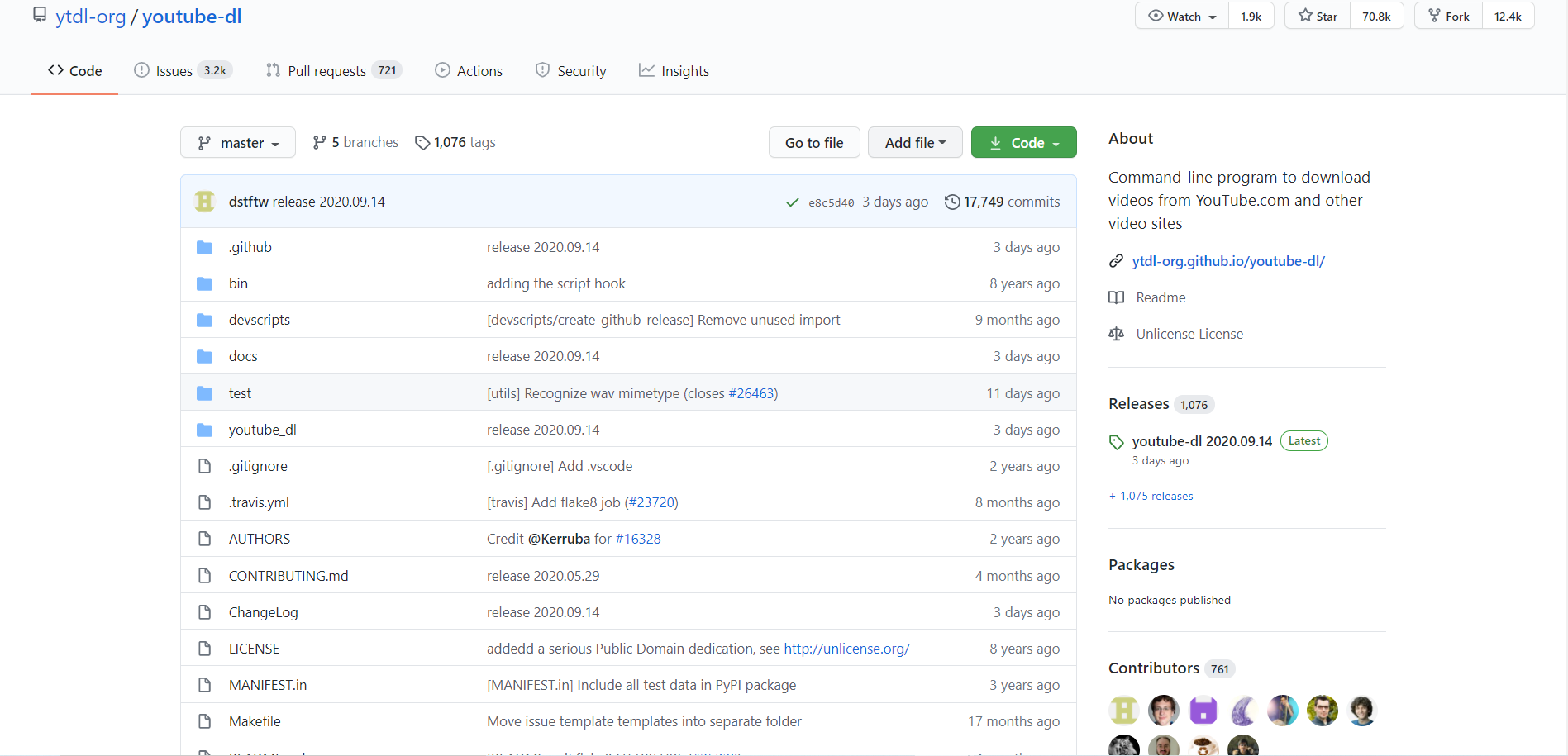Open the Unlicense License link

1189,334
